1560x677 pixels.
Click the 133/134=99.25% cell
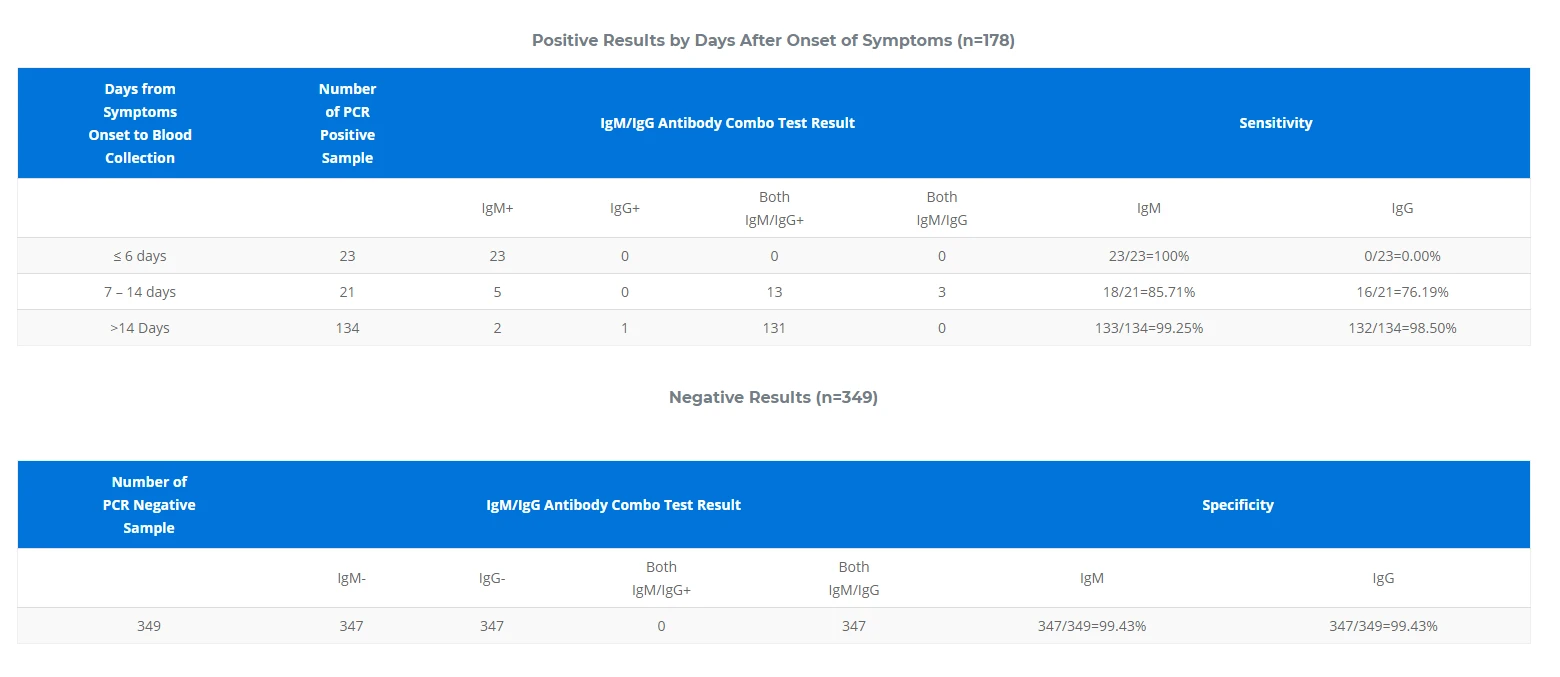coord(1149,328)
